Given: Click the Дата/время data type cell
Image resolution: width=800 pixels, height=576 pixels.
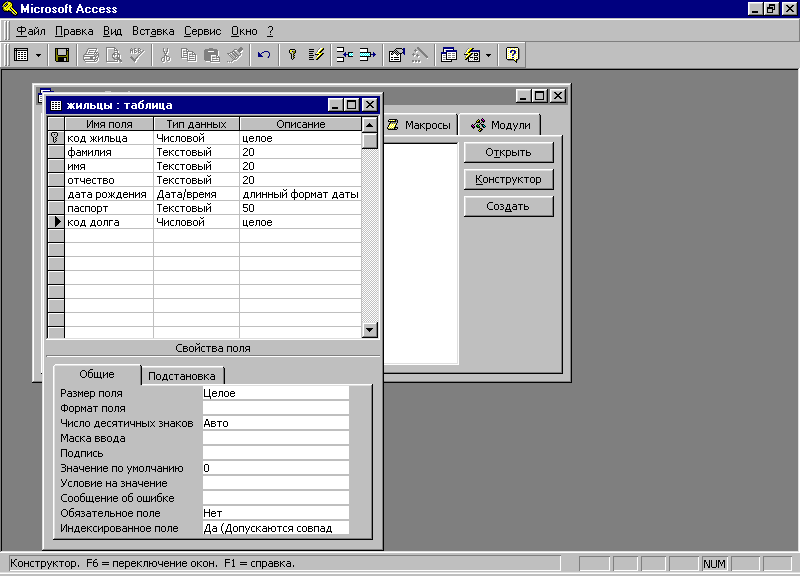Looking at the screenshot, I should (196, 194).
